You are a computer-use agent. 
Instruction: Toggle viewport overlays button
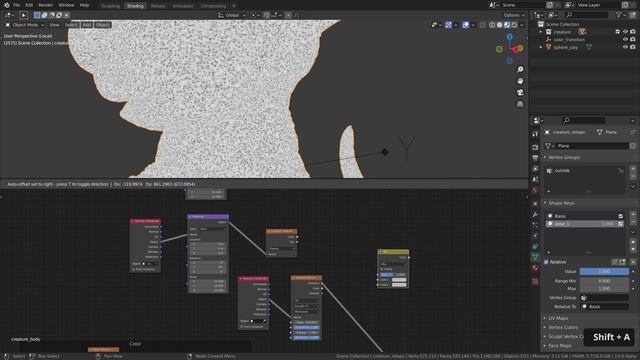(x=466, y=25)
